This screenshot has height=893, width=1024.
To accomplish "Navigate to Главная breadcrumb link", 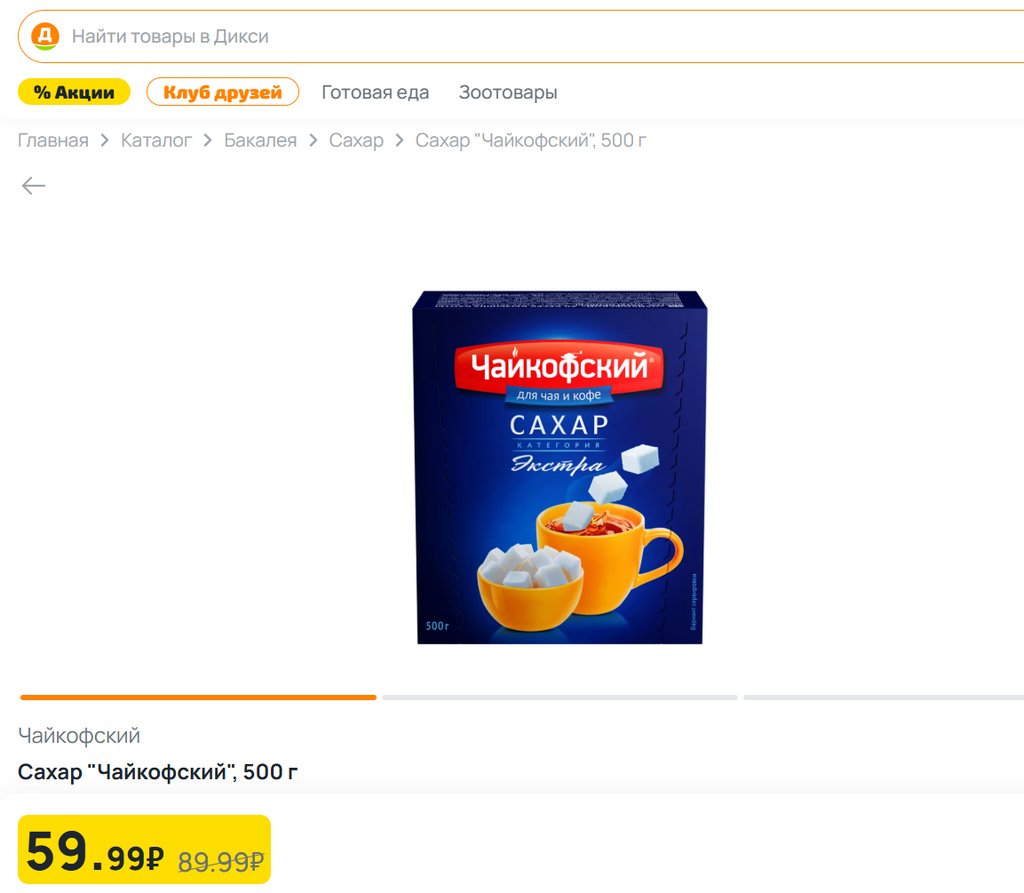I will (53, 140).
